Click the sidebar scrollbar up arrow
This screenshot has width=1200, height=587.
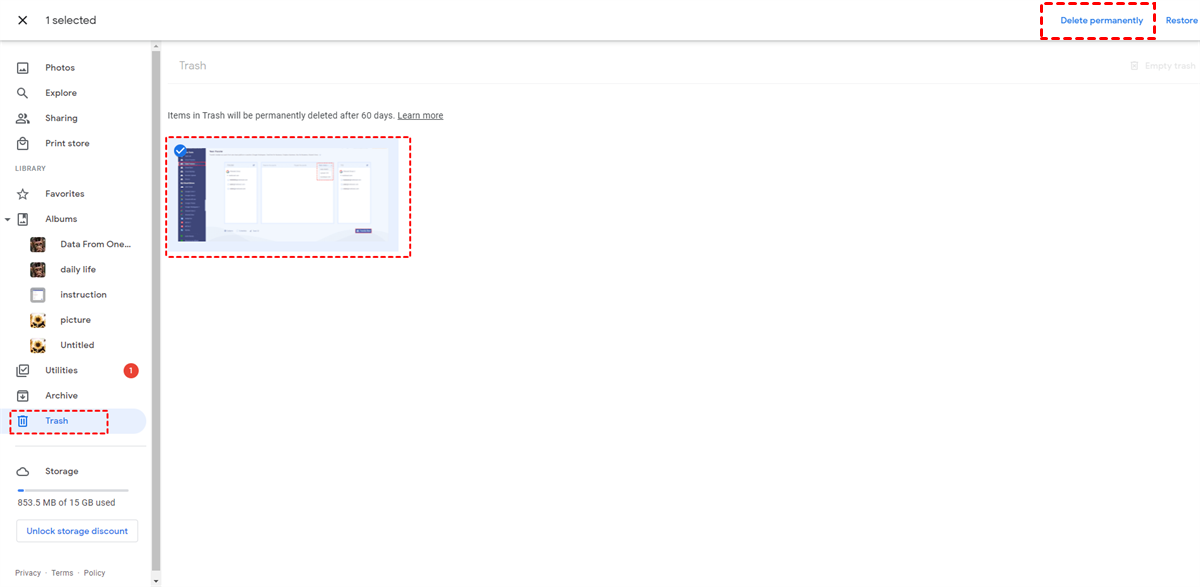pyautogui.click(x=155, y=46)
